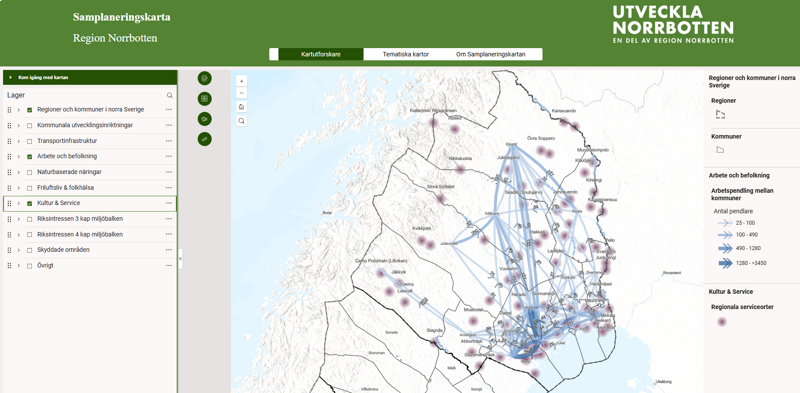Enable Friluftsliv & folkhälsa layer checkbox
Screen dimensions: 800x393
click(30, 188)
